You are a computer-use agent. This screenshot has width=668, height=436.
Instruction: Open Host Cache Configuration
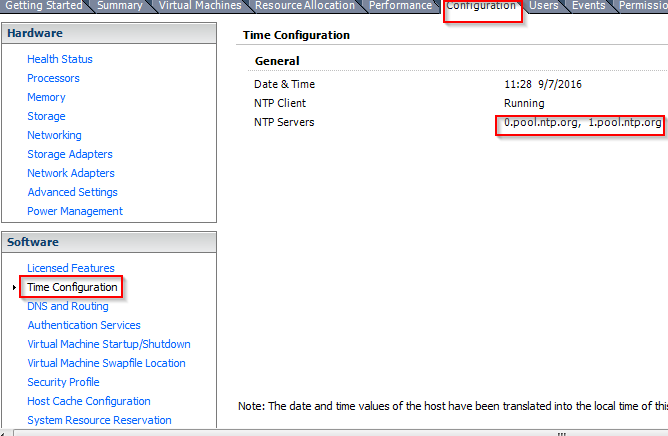point(89,401)
